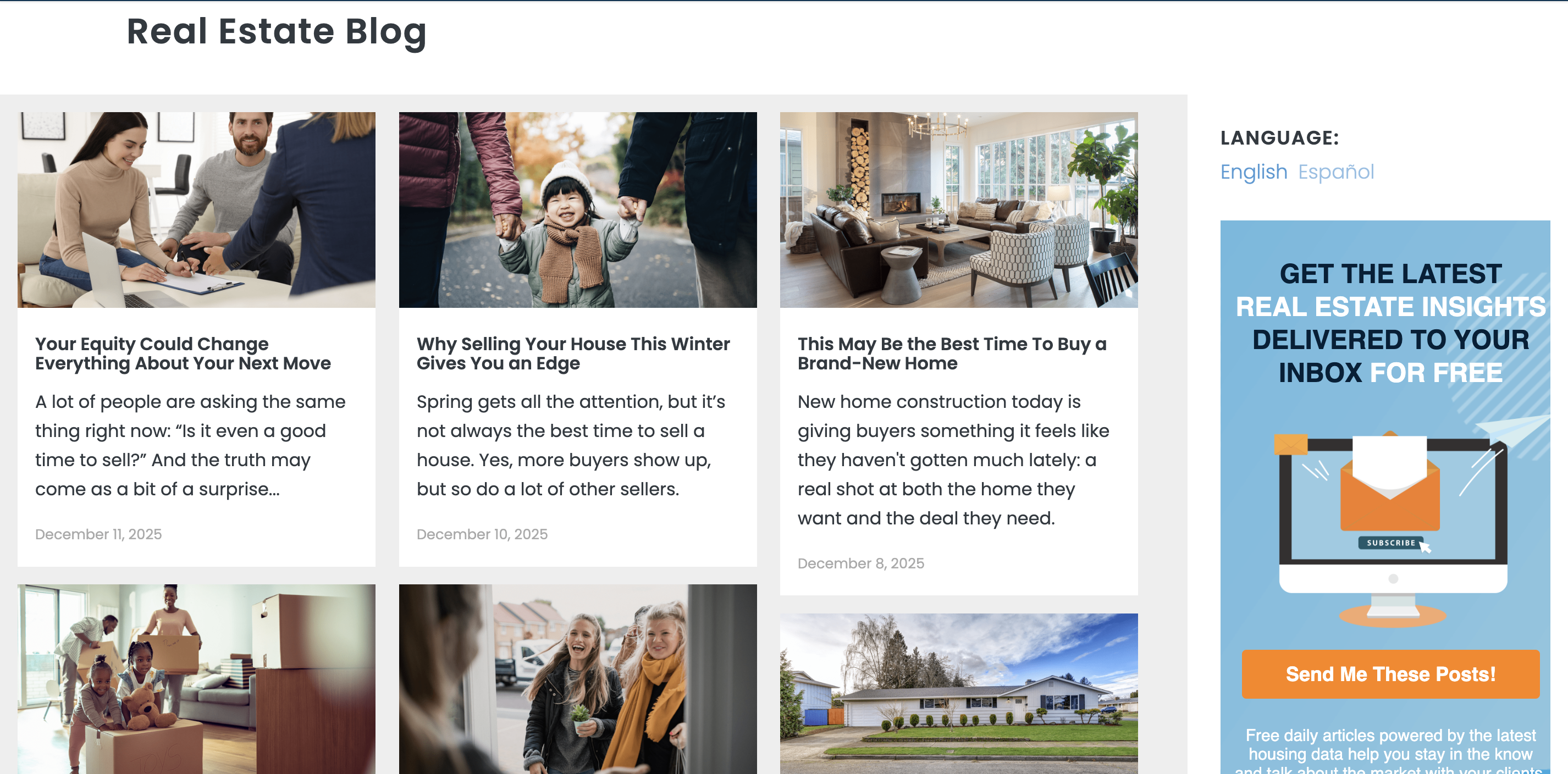Switch language to Español

pyautogui.click(x=1336, y=172)
